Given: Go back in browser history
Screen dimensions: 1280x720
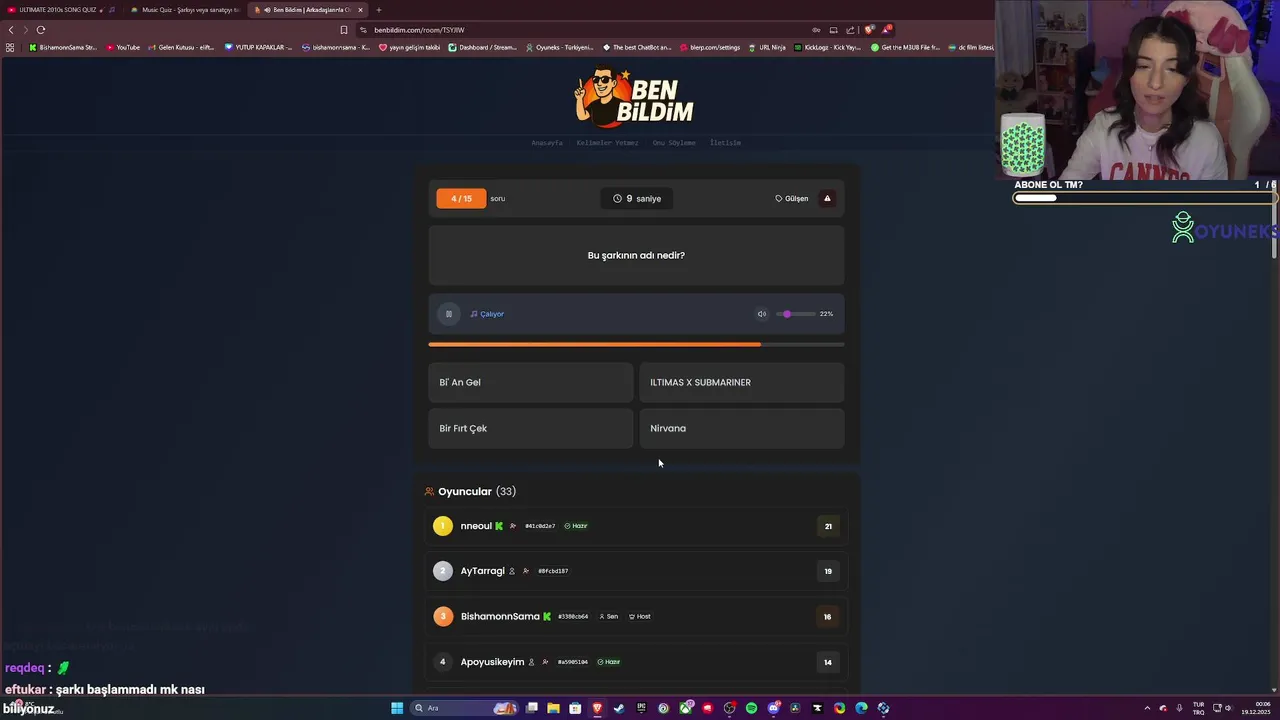Looking at the screenshot, I should 11,30.
